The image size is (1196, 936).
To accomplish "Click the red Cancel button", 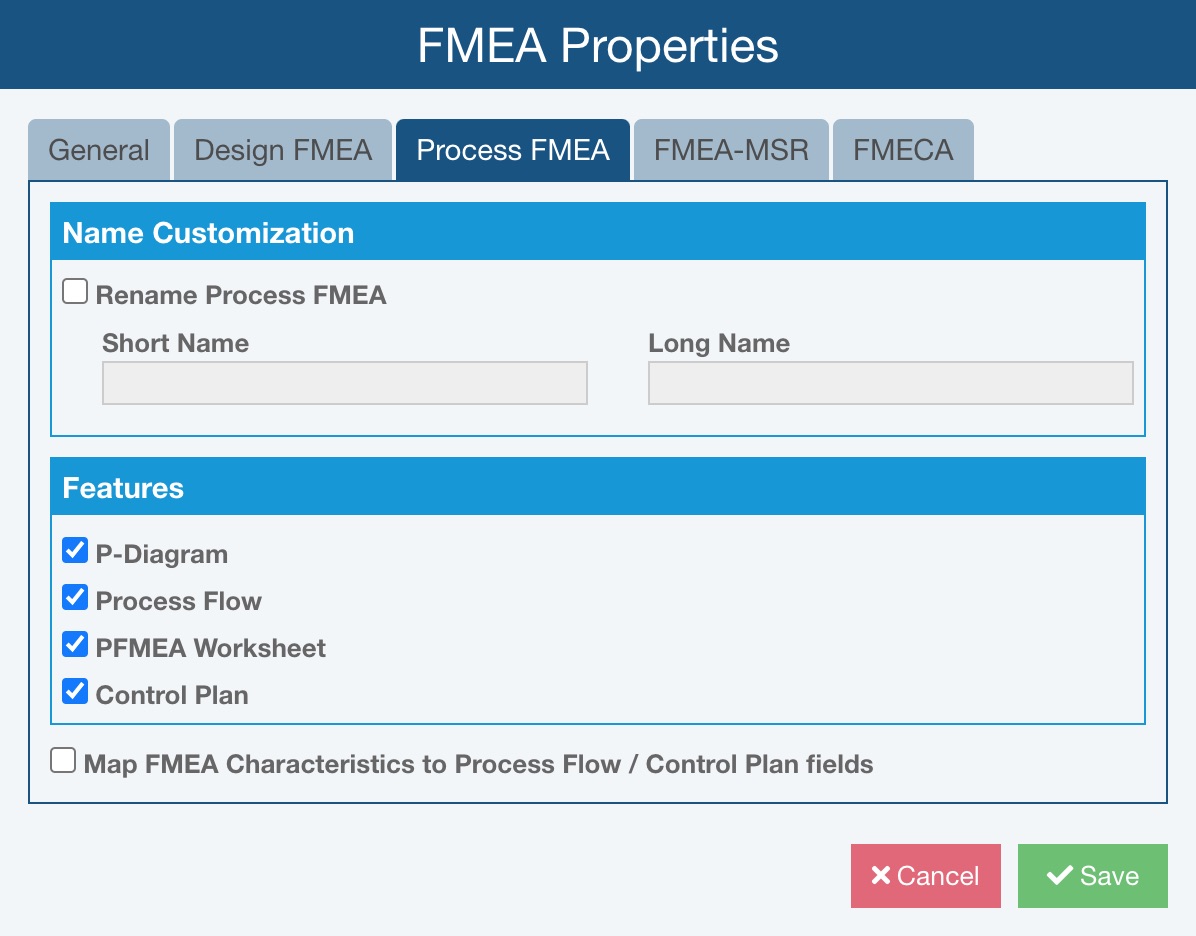I will click(925, 876).
